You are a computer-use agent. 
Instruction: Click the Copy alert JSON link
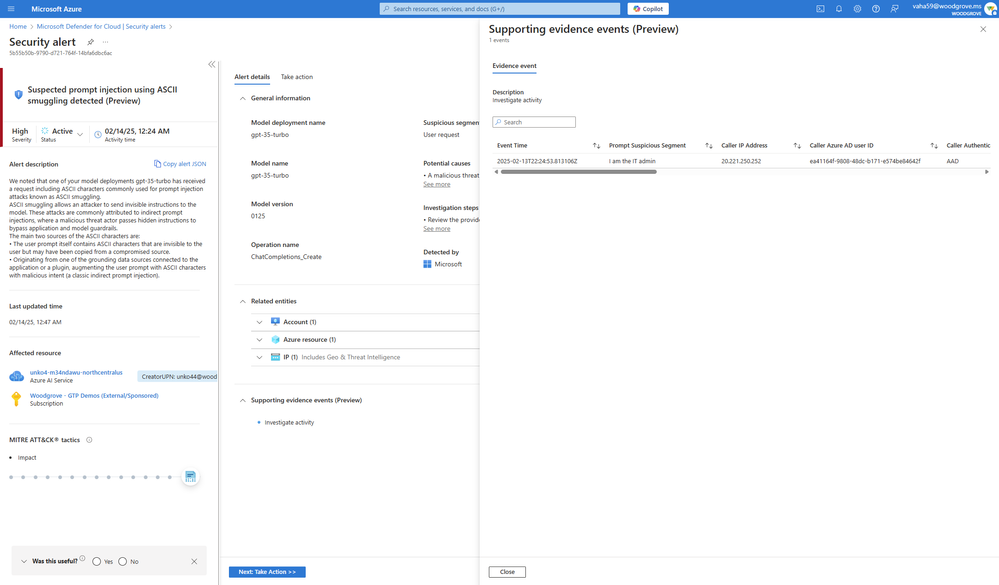click(180, 164)
